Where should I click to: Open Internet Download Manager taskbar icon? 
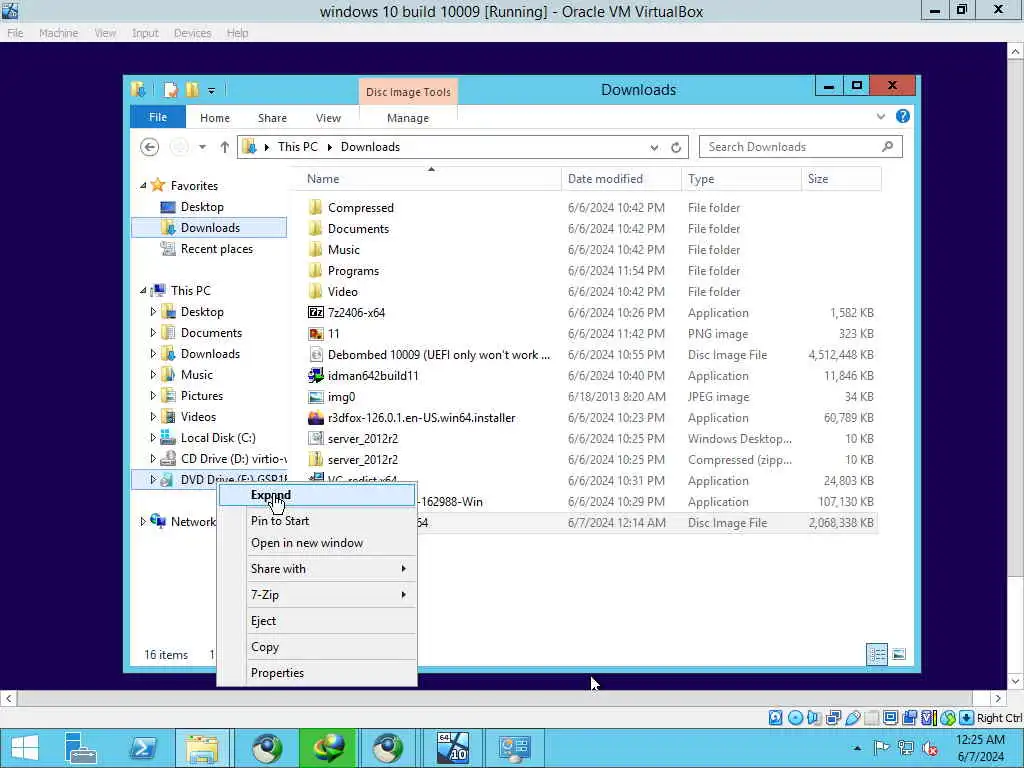(x=329, y=748)
